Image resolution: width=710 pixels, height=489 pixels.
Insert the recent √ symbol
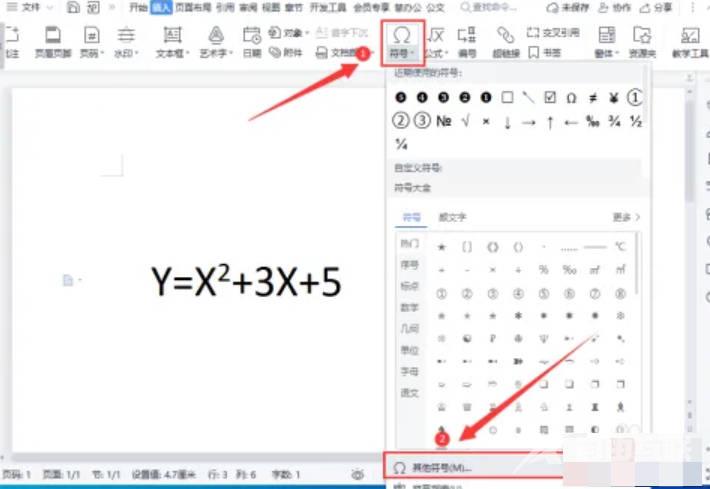(465, 121)
